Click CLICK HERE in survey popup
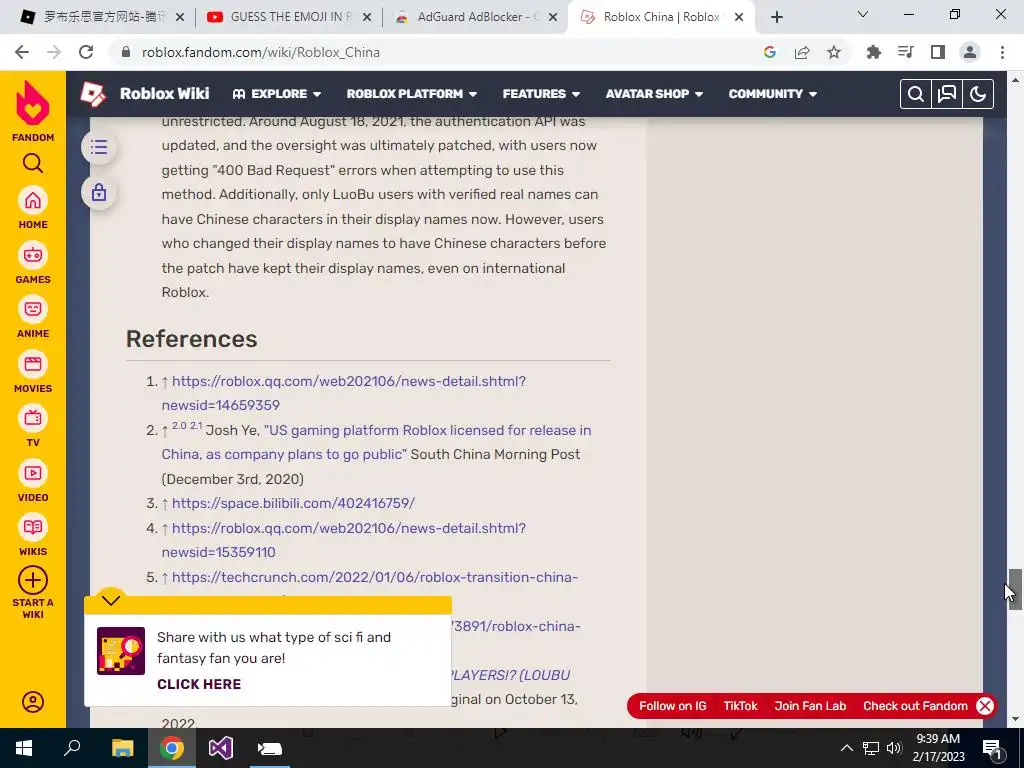The image size is (1024, 768). pyautogui.click(x=199, y=684)
